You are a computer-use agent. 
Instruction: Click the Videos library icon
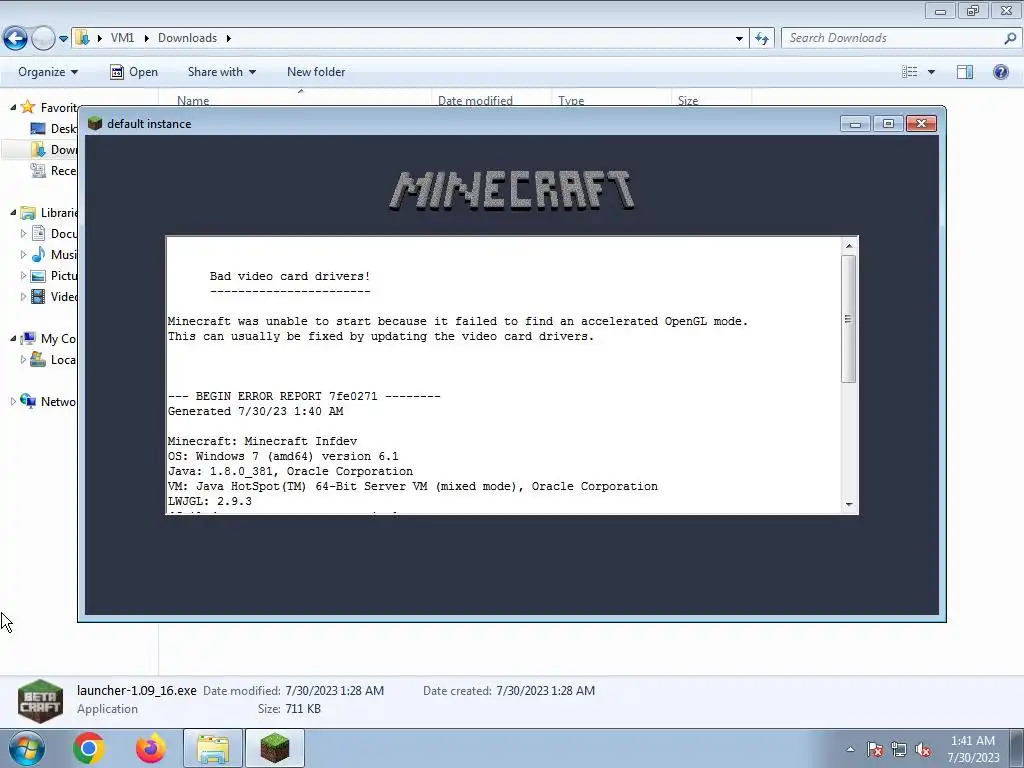[39, 296]
